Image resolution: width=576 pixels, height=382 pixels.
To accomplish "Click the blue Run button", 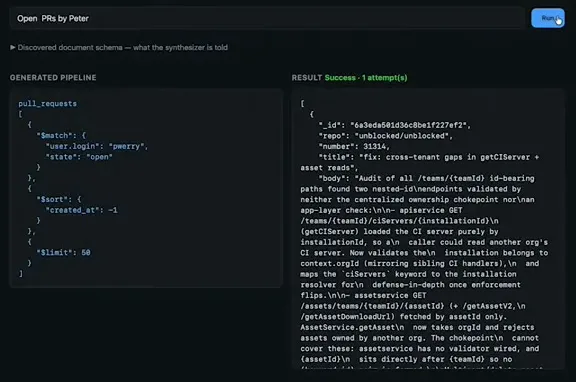I will (x=547, y=18).
